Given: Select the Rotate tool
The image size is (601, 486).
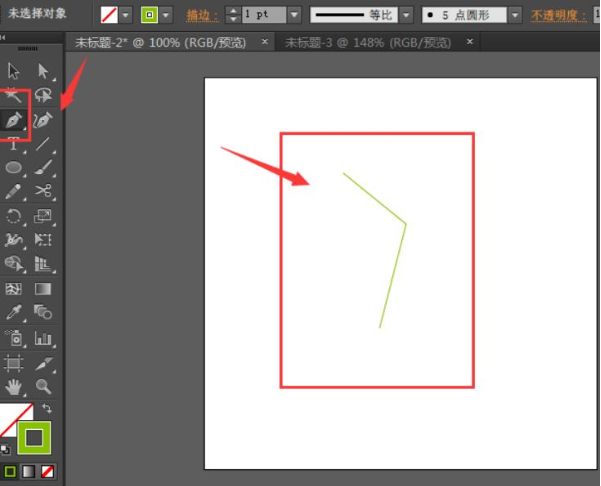Looking at the screenshot, I should pos(13,217).
